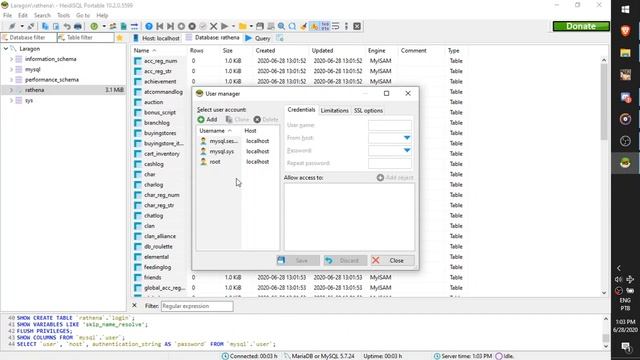Viewport: 640px width, 360px height.
Task: Click the Copy toolbar icon
Action: [45, 27]
